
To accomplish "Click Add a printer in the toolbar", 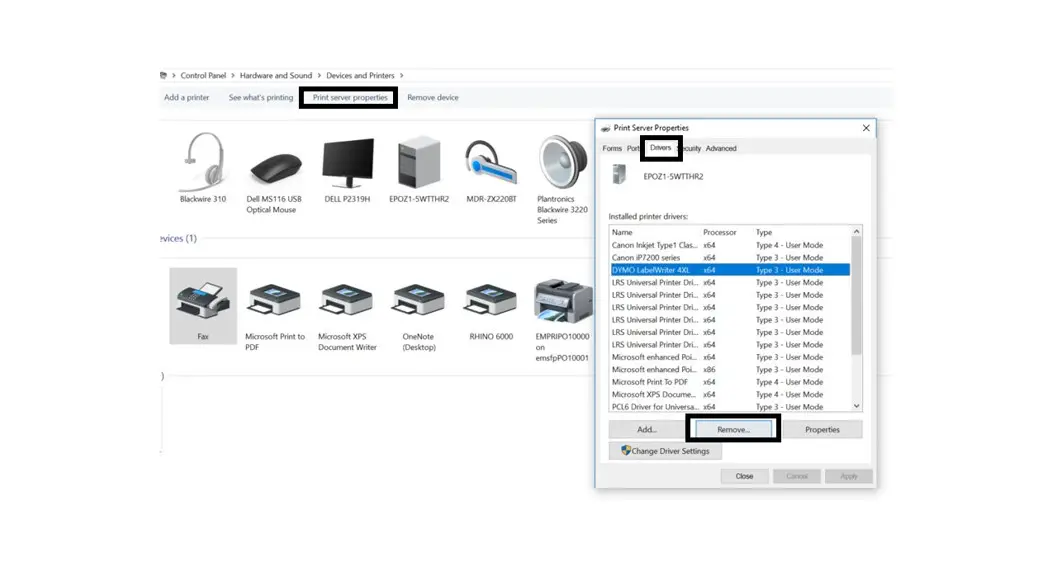I will [187, 97].
